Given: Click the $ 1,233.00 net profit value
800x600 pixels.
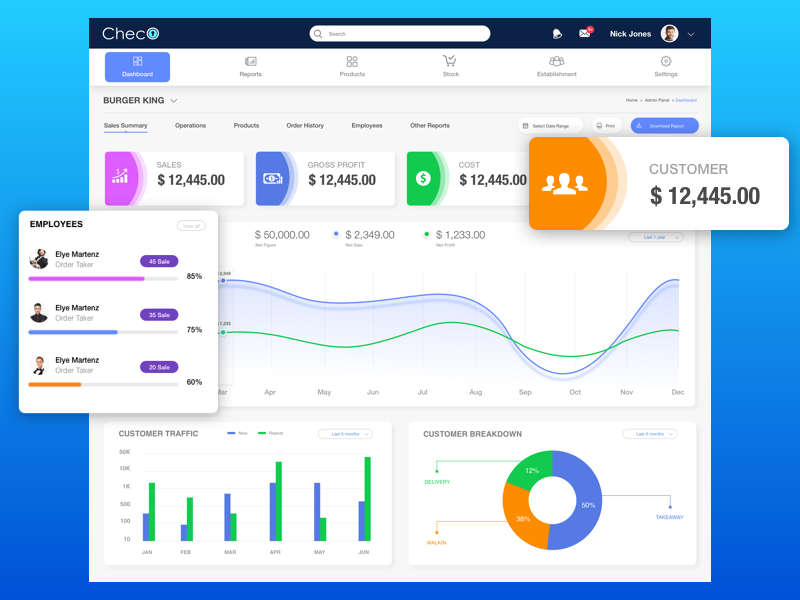Looking at the screenshot, I should pyautogui.click(x=460, y=235).
